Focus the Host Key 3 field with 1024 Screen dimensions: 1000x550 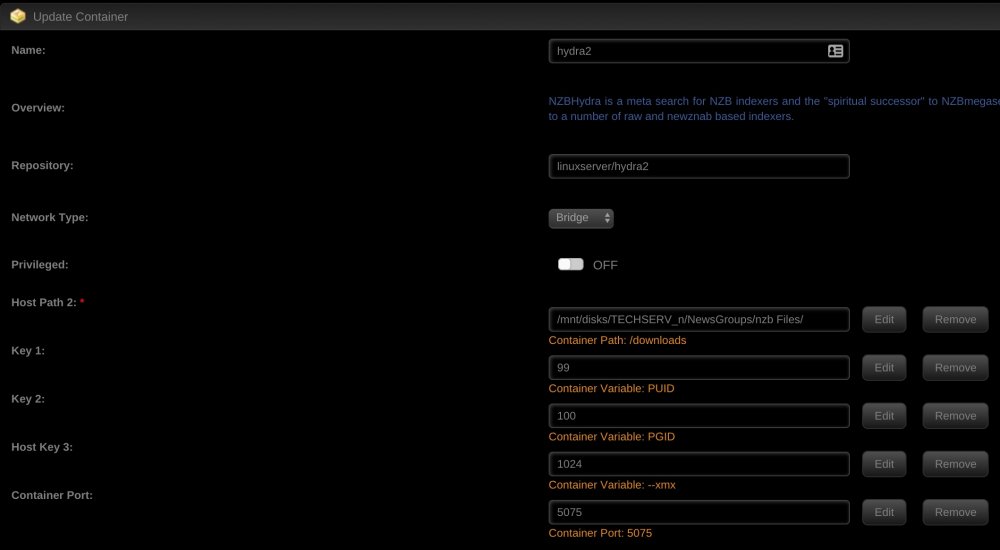[x=698, y=465]
